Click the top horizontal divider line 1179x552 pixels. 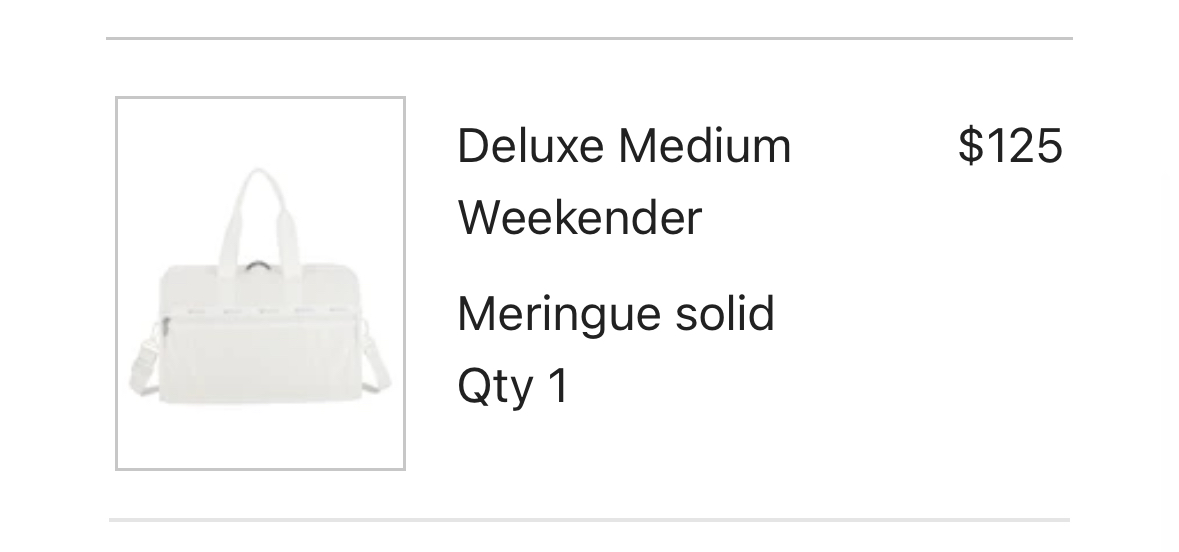point(590,38)
